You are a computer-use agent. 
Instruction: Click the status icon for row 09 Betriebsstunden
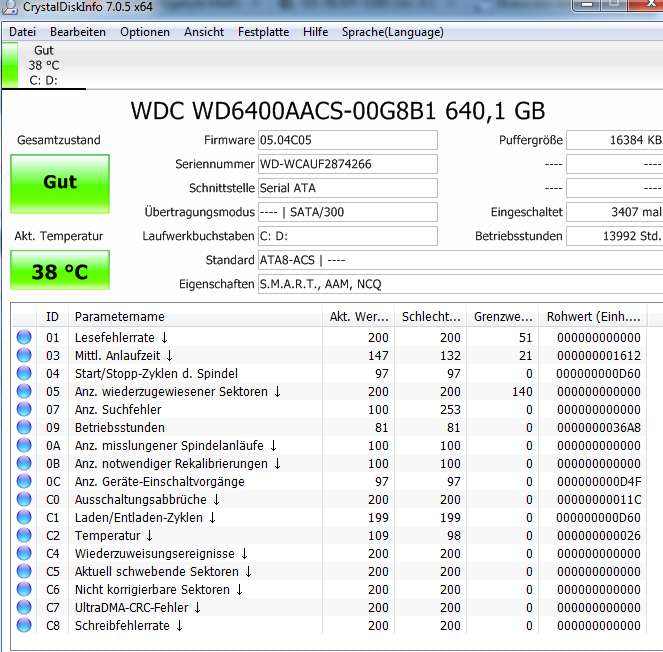point(24,427)
